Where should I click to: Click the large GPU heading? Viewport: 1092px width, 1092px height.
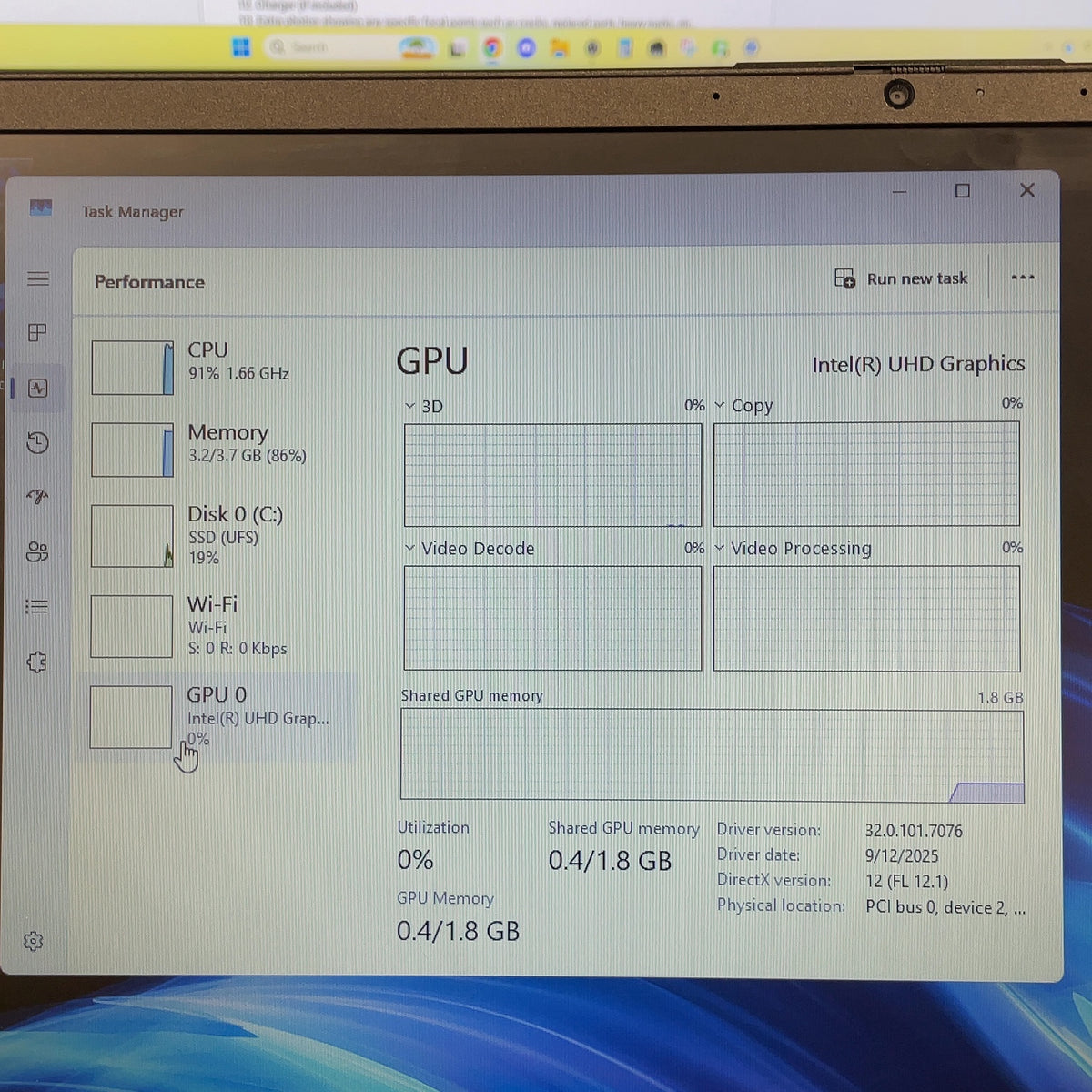[432, 361]
